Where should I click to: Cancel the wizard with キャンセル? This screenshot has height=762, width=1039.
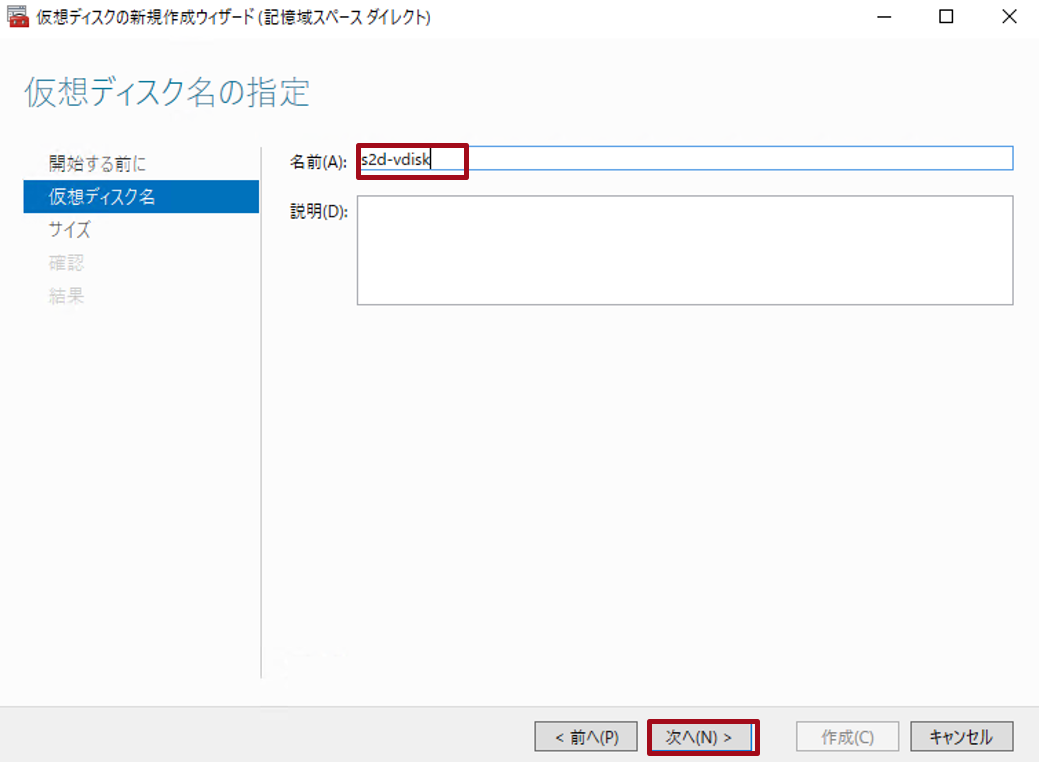click(961, 736)
